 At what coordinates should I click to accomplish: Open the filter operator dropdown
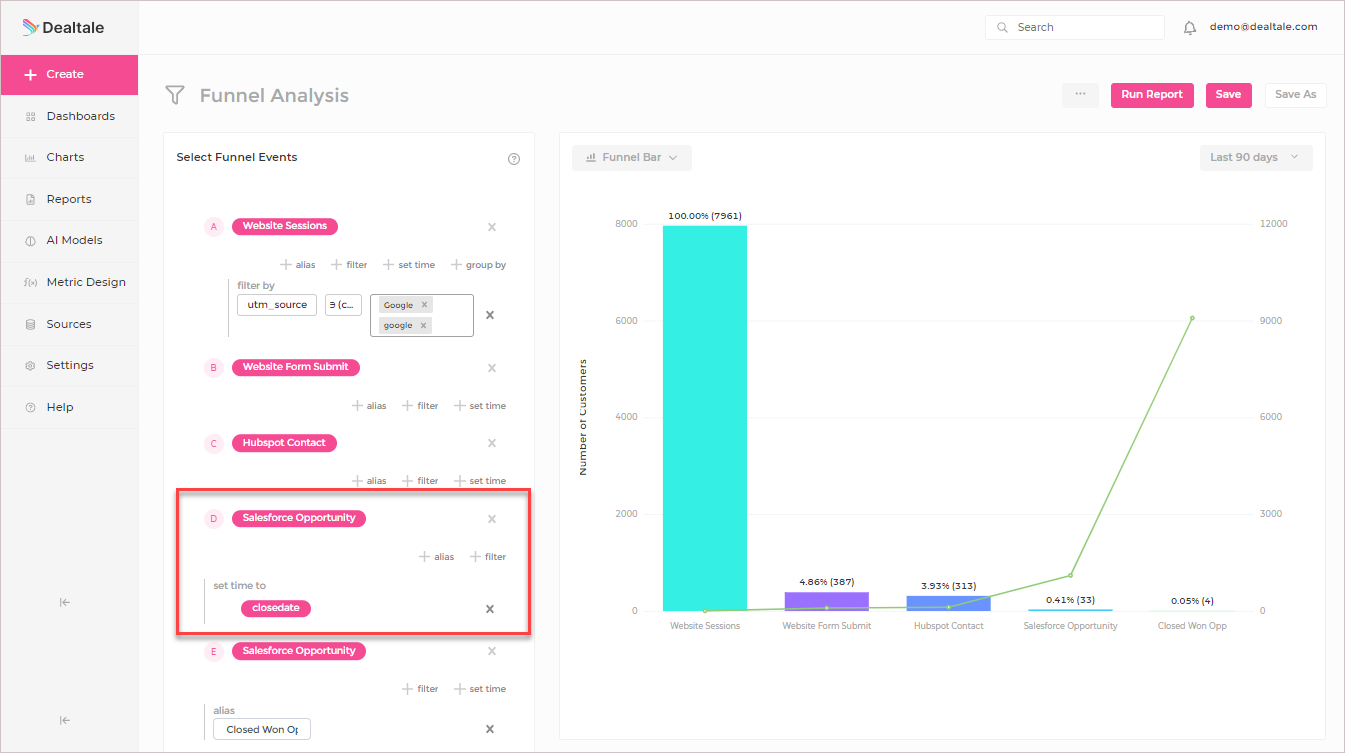(x=343, y=305)
